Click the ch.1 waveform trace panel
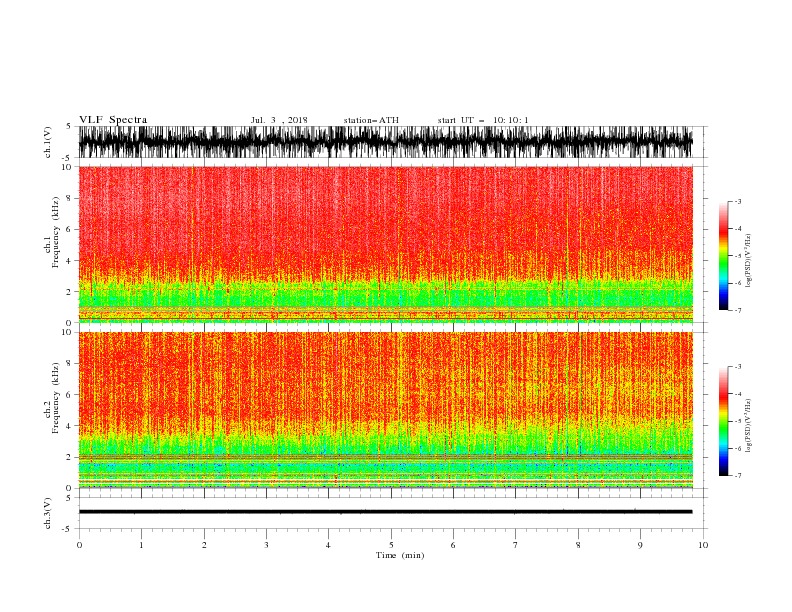 click(385, 142)
